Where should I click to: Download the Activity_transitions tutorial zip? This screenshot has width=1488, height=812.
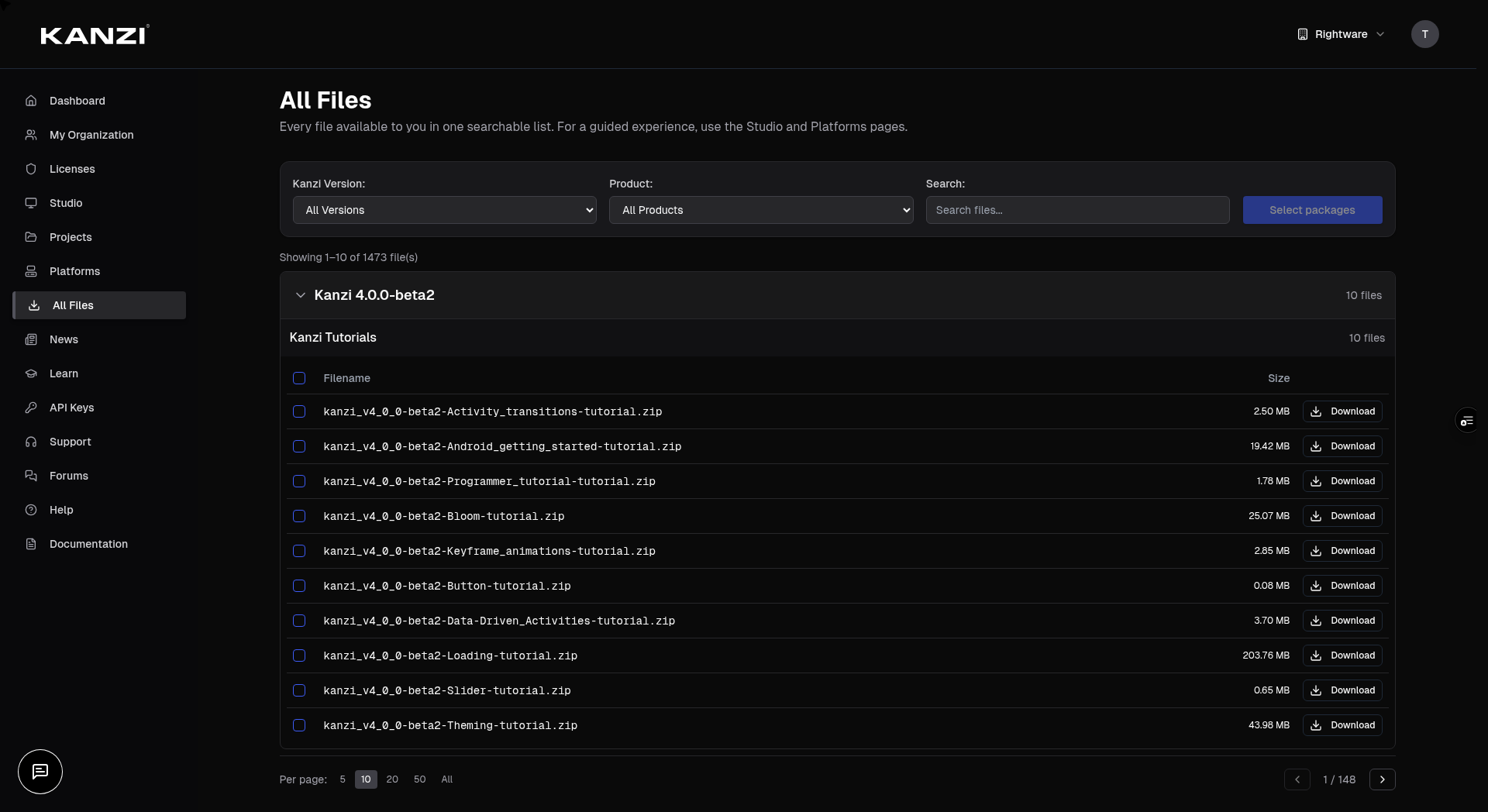point(1342,411)
